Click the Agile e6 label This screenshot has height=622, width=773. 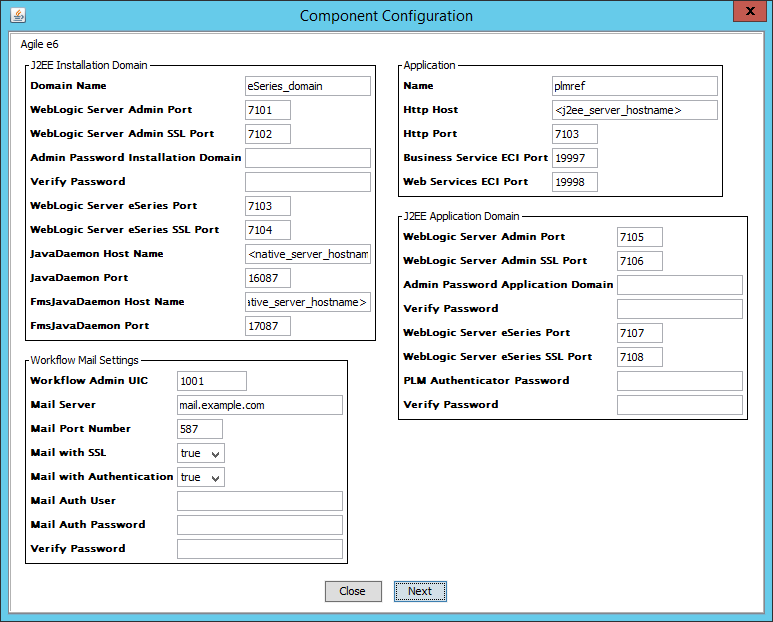39,44
